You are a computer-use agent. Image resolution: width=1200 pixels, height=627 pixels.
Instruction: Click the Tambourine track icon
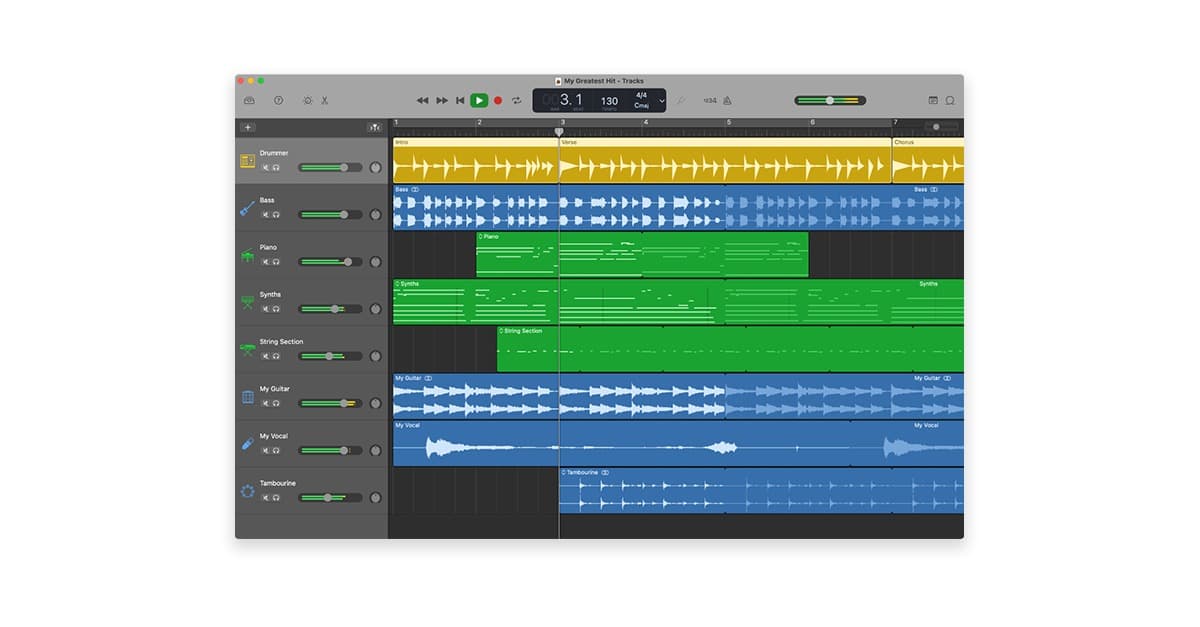click(x=247, y=491)
